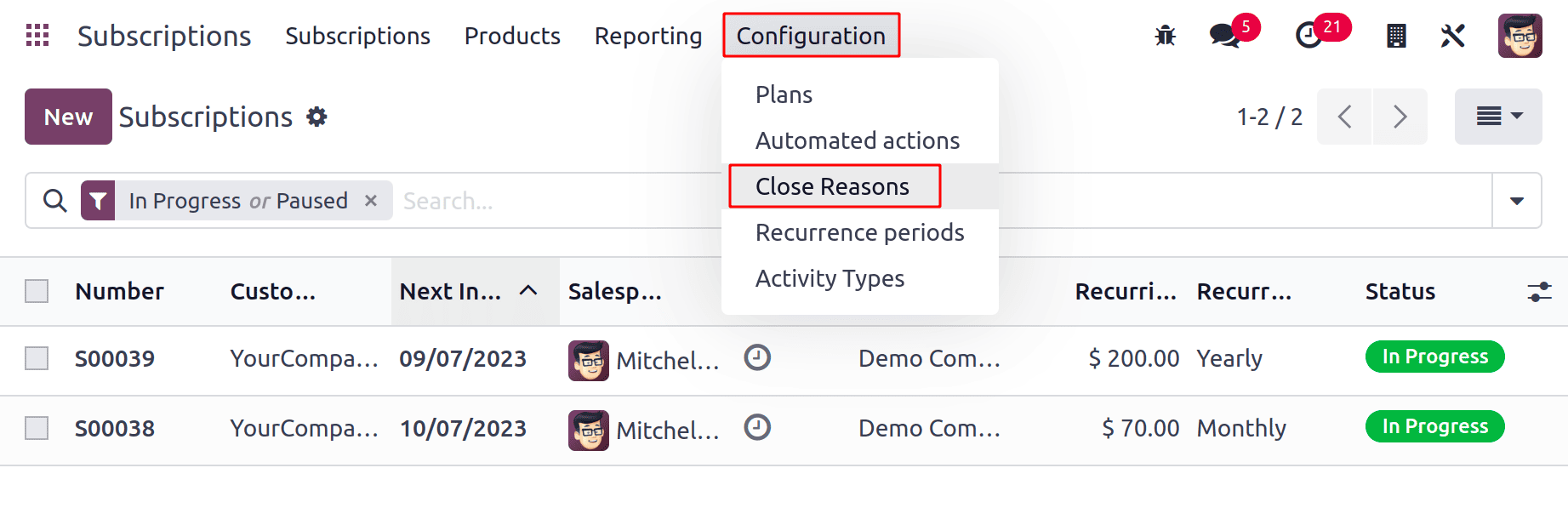Open the developer tools wrench icon
Viewport: 1568px width, 525px height.
tap(1452, 36)
